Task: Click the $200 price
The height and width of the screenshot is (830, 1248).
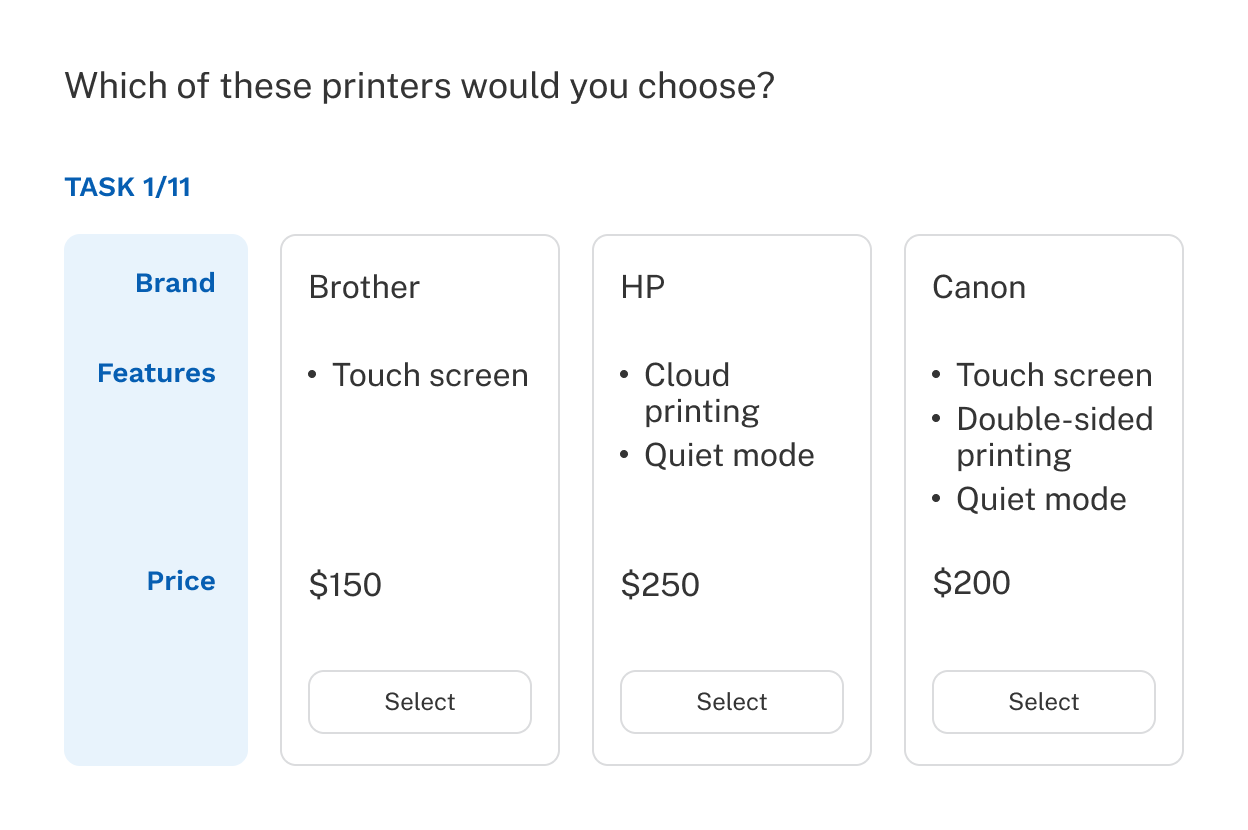Action: pyautogui.click(x=971, y=582)
